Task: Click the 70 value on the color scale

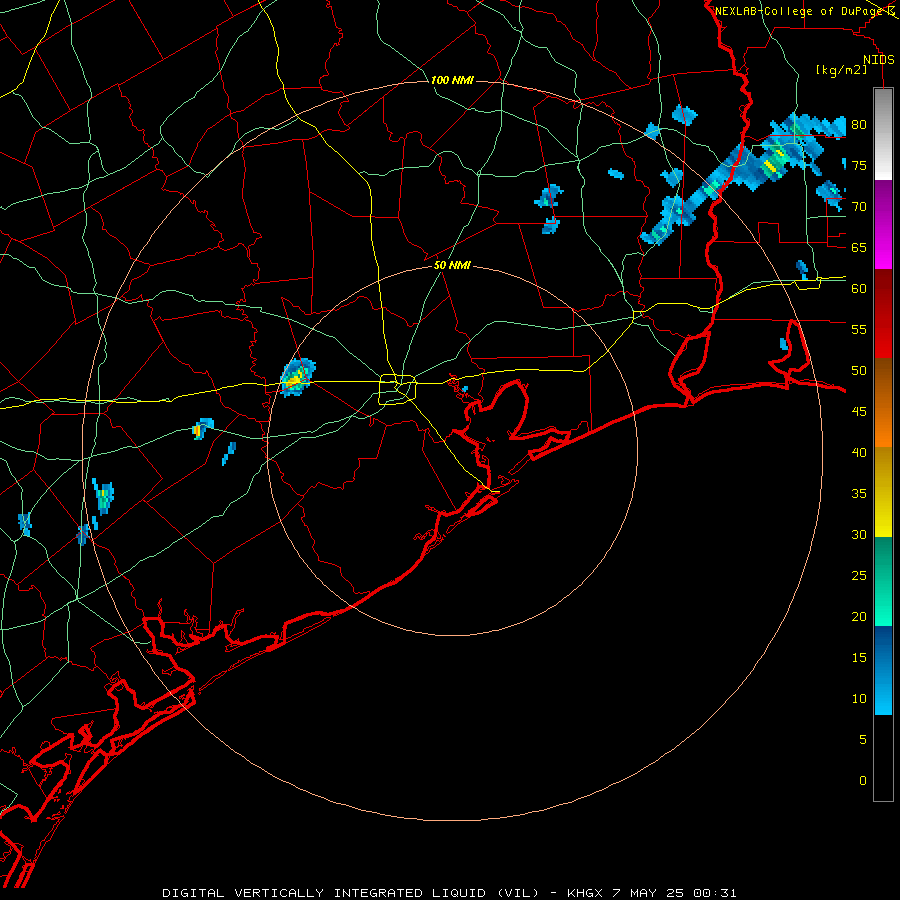Action: pyautogui.click(x=859, y=207)
